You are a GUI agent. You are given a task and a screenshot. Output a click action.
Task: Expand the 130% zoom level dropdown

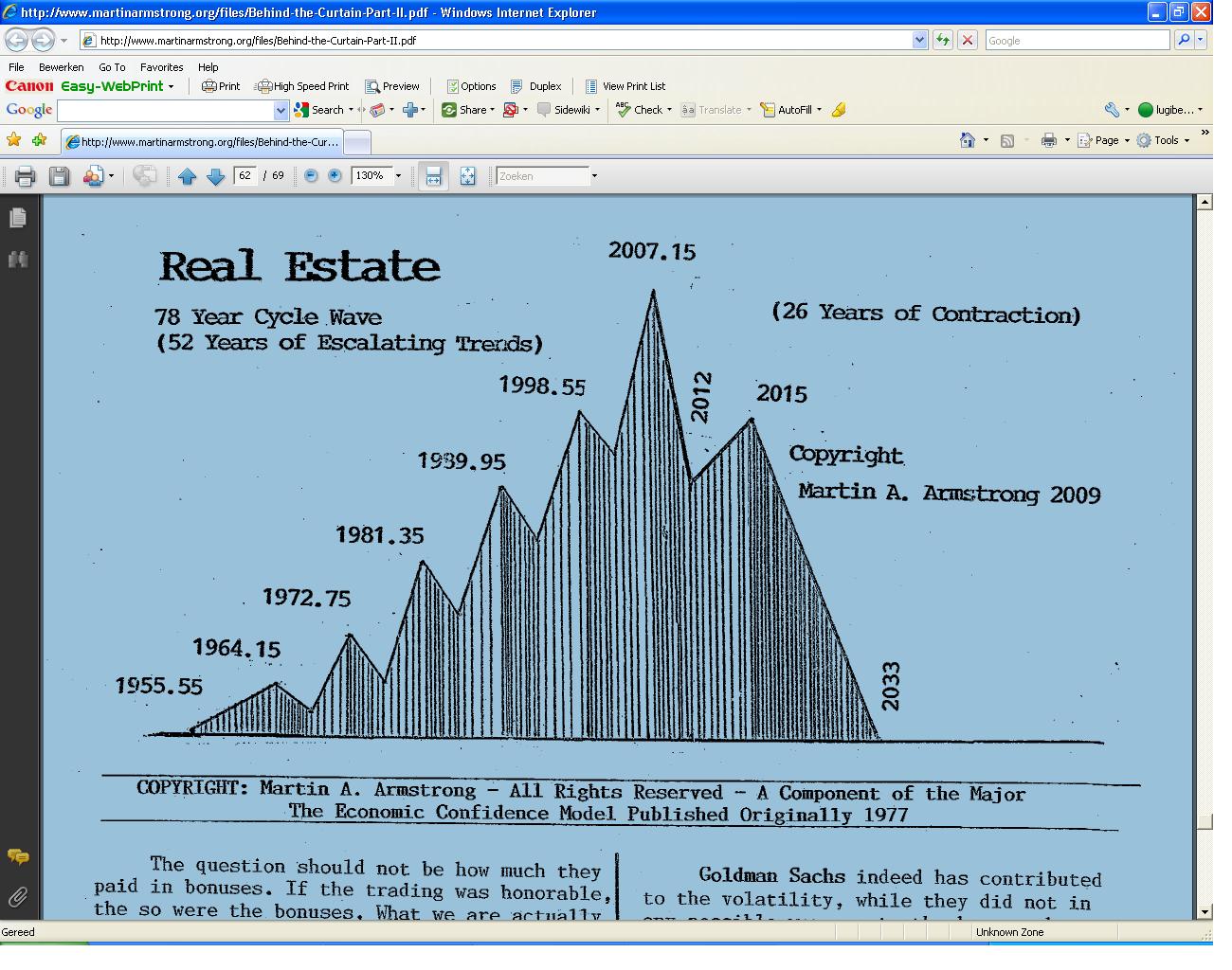(398, 176)
